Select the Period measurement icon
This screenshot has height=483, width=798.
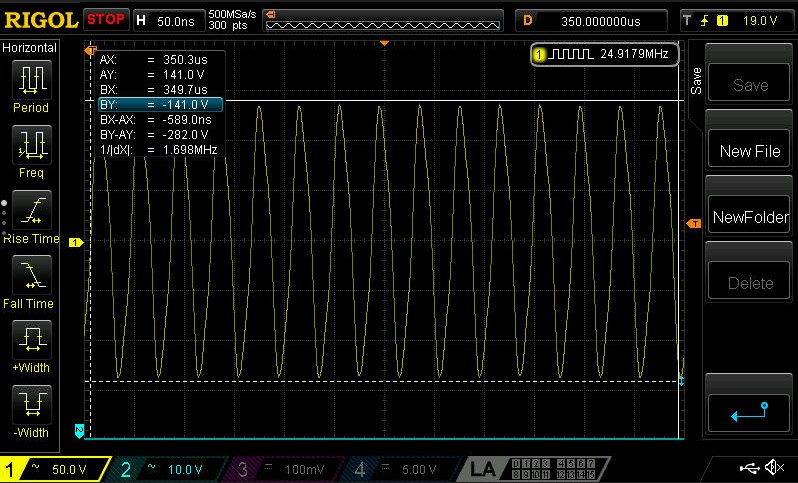(32, 79)
